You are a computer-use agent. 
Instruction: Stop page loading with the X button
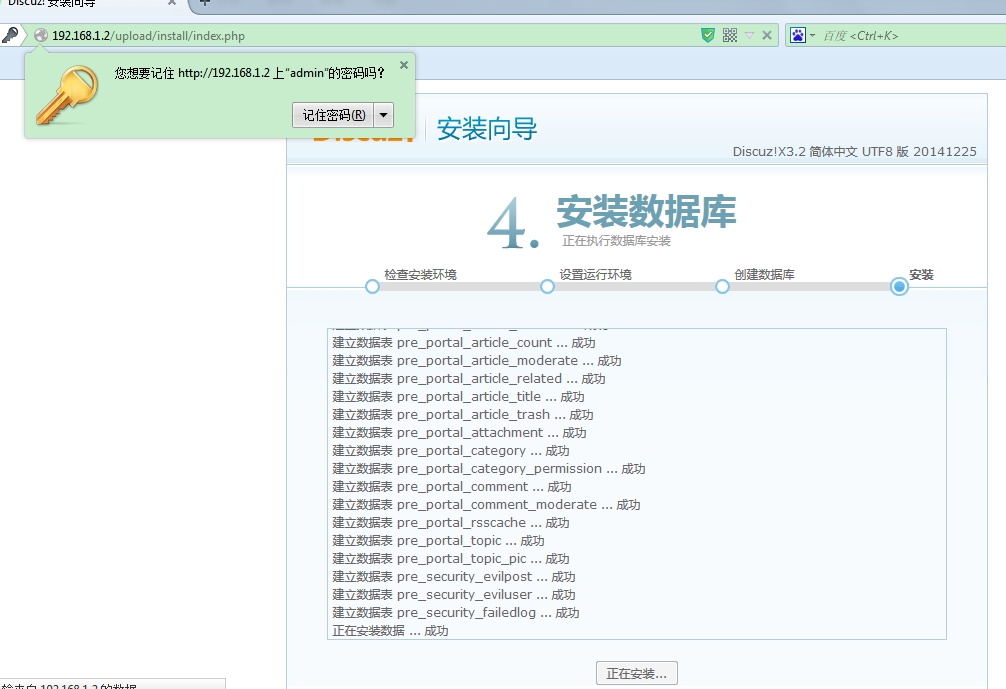767,35
